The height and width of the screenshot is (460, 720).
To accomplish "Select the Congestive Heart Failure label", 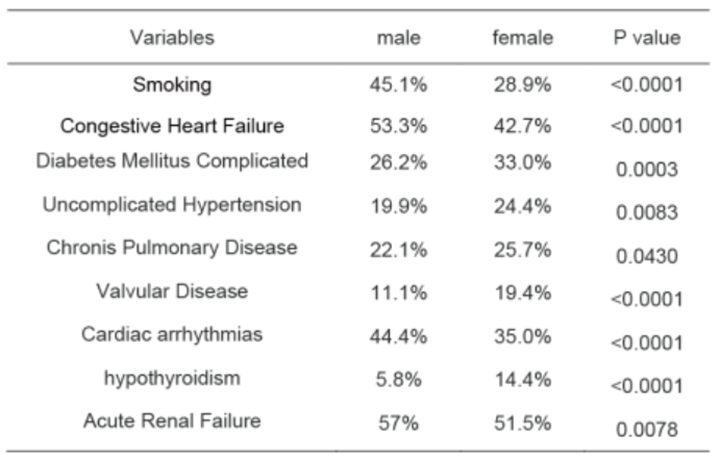I will [172, 126].
